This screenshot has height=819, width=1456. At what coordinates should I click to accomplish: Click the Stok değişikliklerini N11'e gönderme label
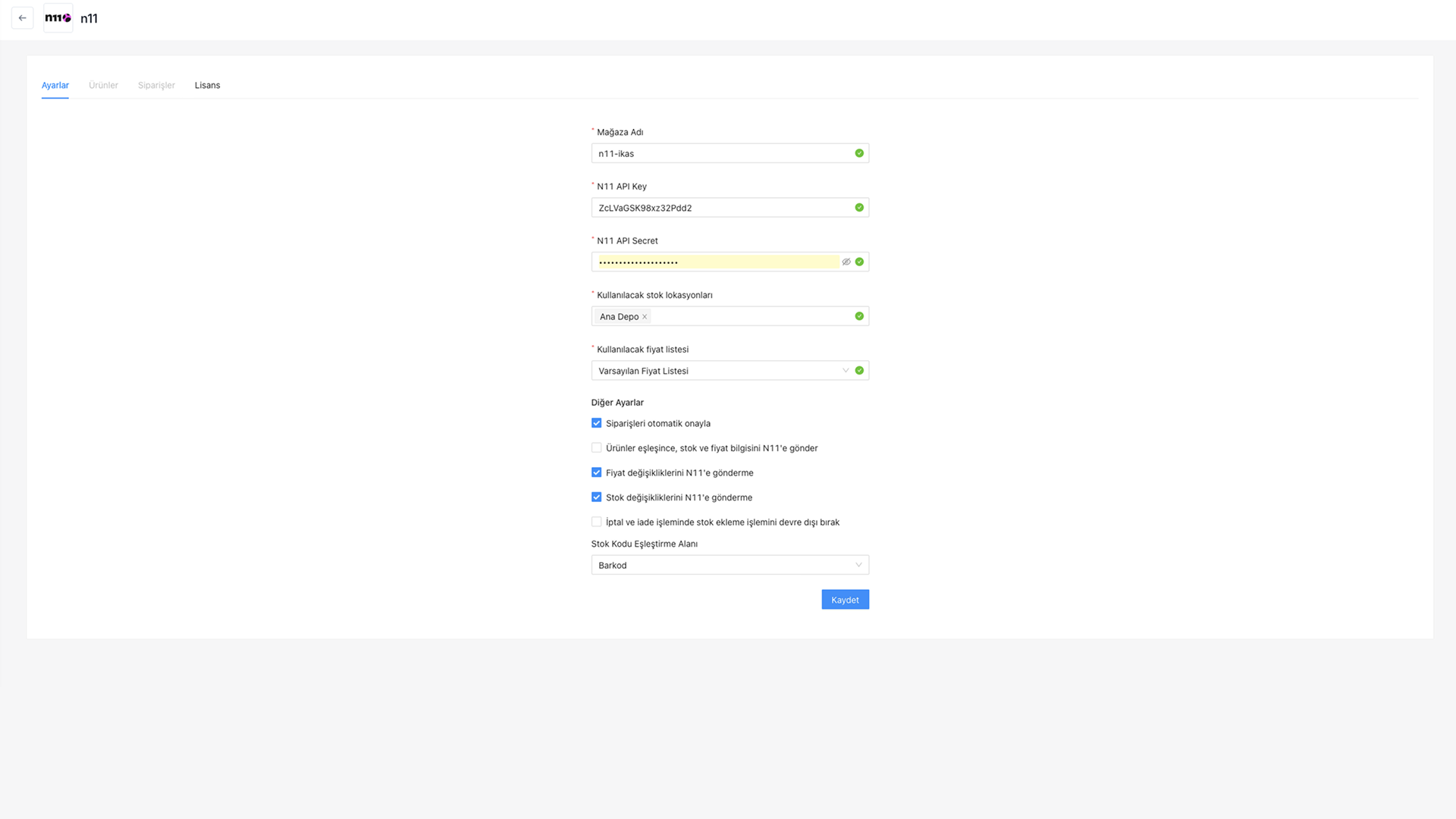coord(679,497)
